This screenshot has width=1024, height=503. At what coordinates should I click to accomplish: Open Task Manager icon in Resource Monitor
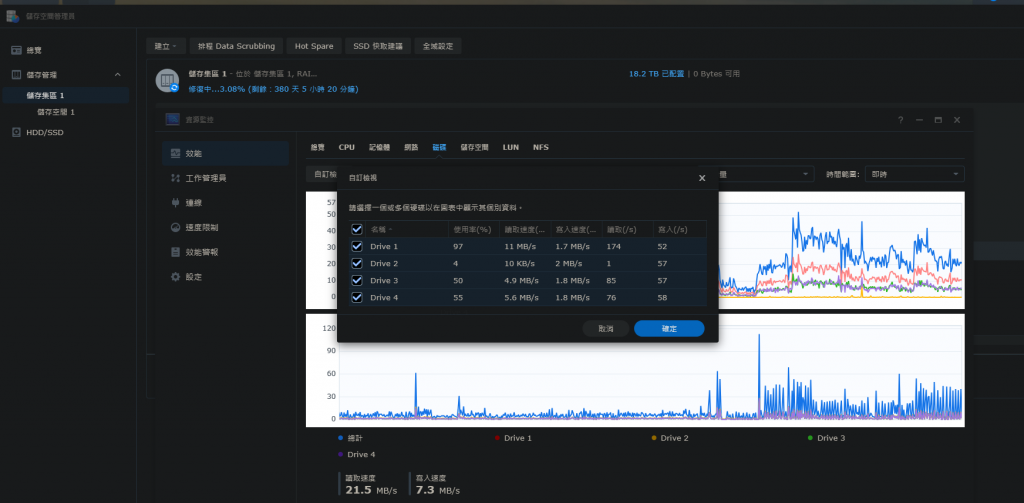point(175,178)
